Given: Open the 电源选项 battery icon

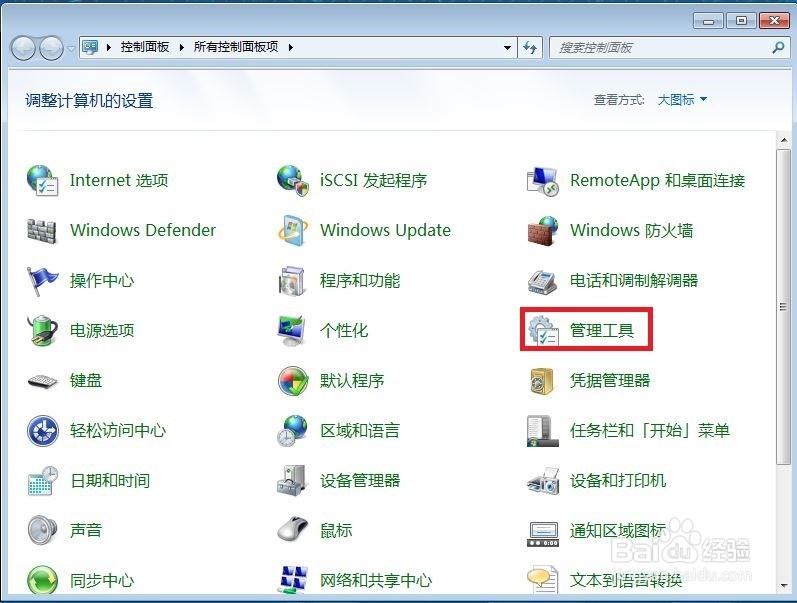Looking at the screenshot, I should pyautogui.click(x=42, y=330).
